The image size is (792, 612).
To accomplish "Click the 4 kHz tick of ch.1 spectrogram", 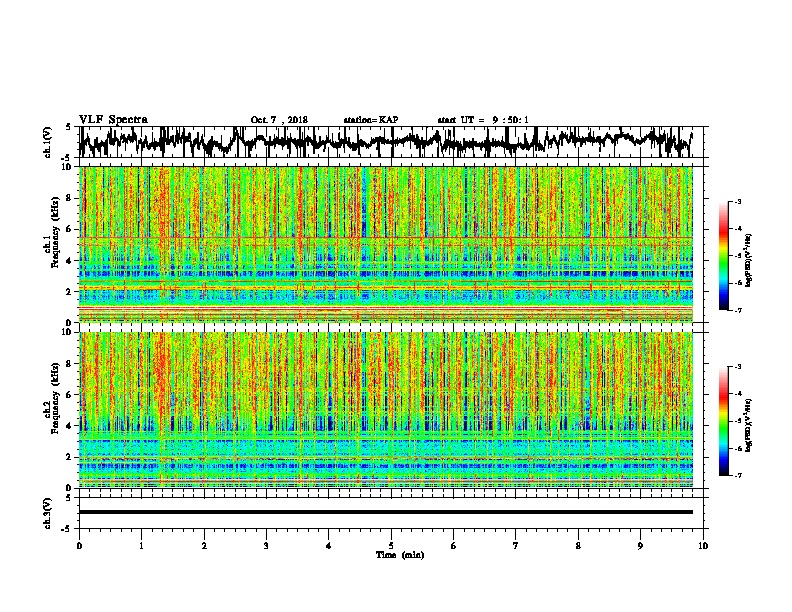I will tap(70, 261).
